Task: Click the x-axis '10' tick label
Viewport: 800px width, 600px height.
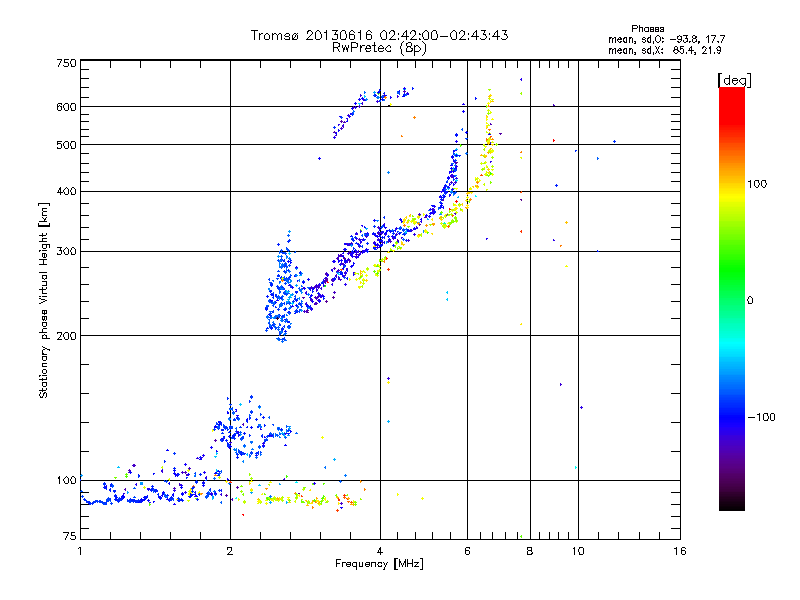Action: tap(578, 551)
